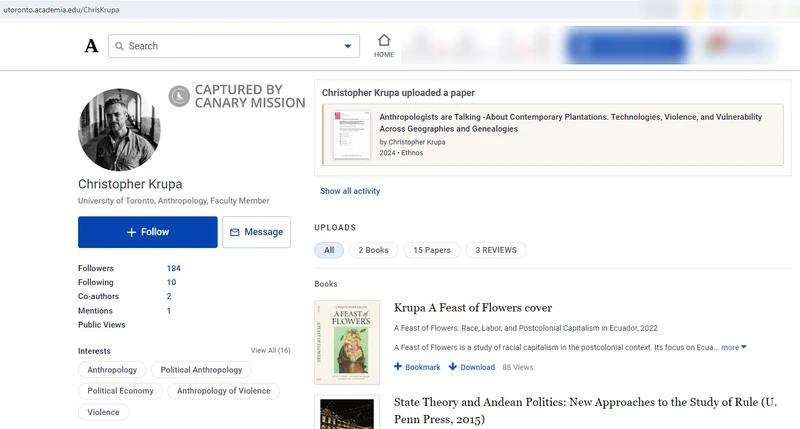Open State Theory and Andean Politics title
800x429 pixels.
click(585, 411)
